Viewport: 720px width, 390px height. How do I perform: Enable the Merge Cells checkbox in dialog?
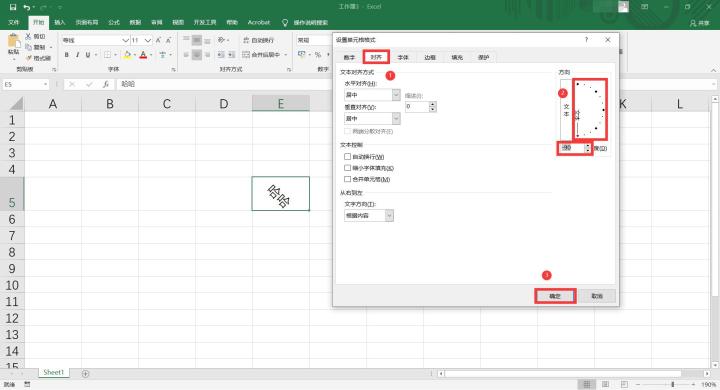[x=348, y=179]
